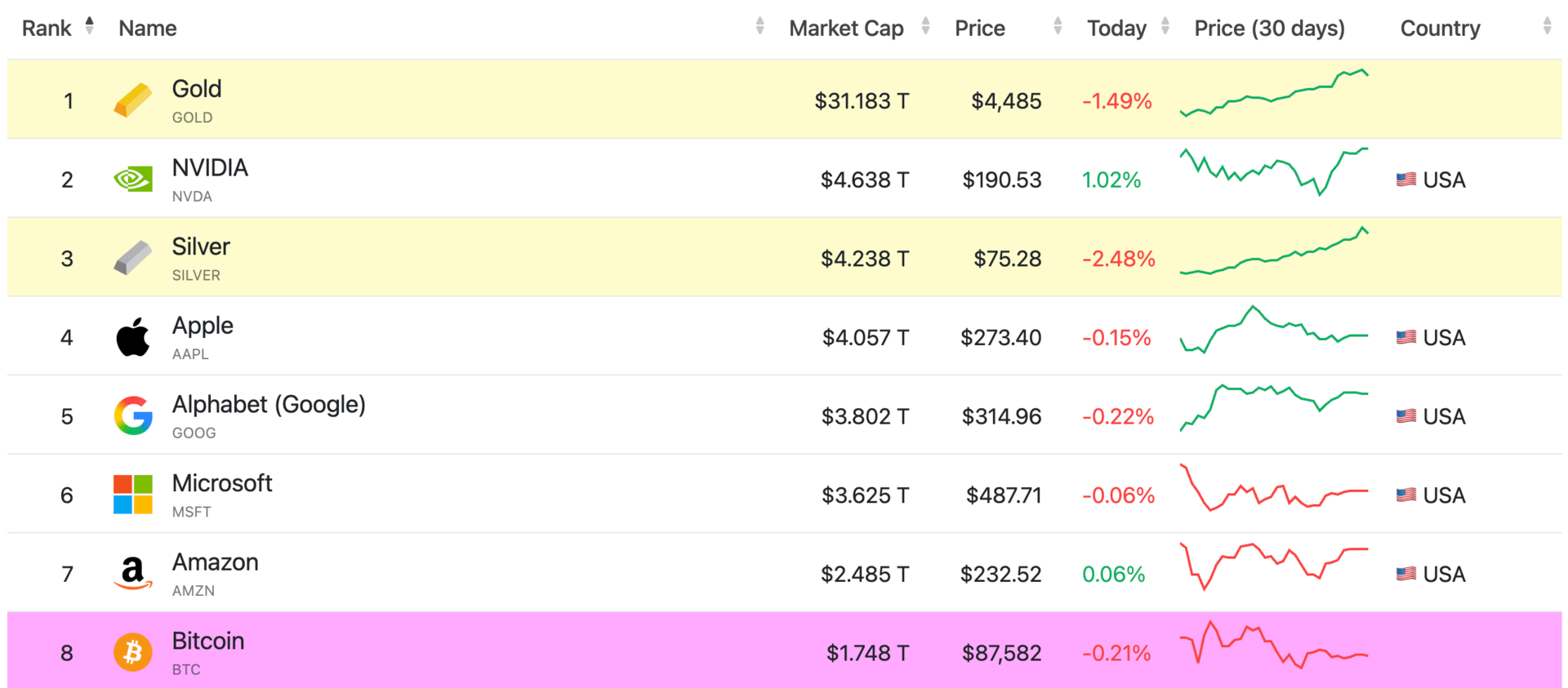Sort by Country column arrows
Viewport: 1568px width, 688px height.
[1547, 26]
